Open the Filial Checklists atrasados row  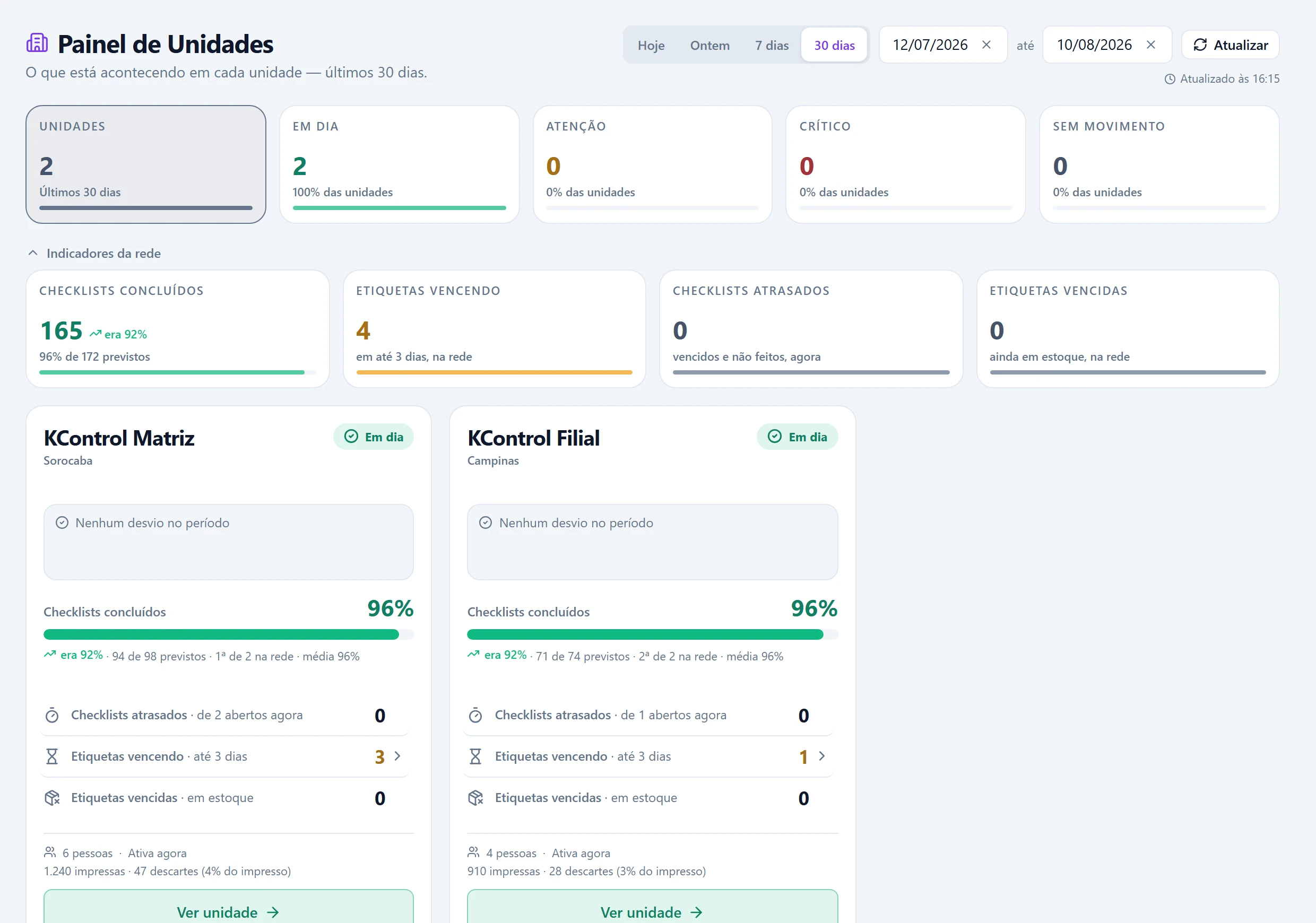(x=649, y=715)
